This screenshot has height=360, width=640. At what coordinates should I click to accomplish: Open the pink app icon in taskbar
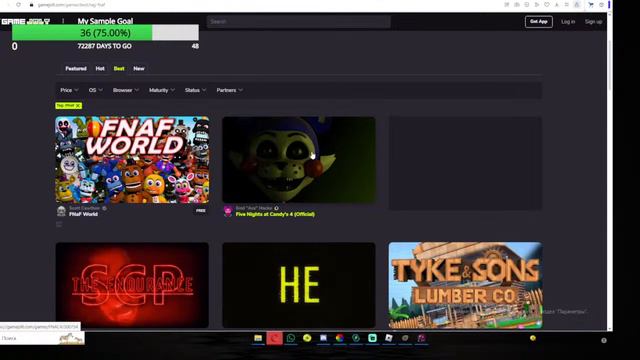(x=421, y=338)
